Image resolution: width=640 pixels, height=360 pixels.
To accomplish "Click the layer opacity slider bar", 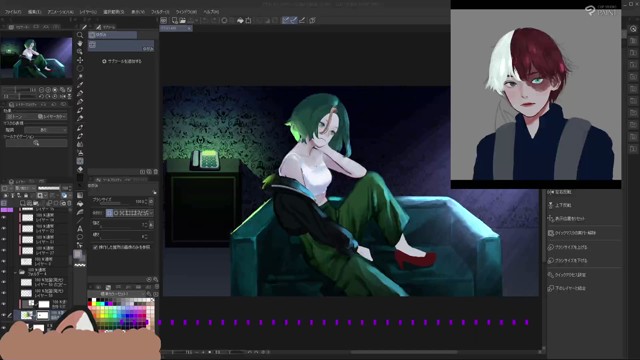I will click(x=49, y=188).
